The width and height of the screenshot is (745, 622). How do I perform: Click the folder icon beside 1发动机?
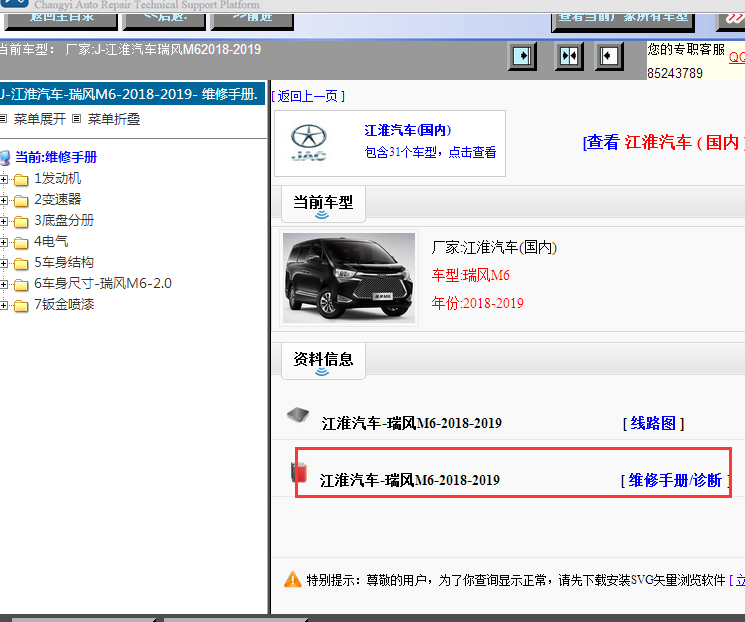pos(21,180)
